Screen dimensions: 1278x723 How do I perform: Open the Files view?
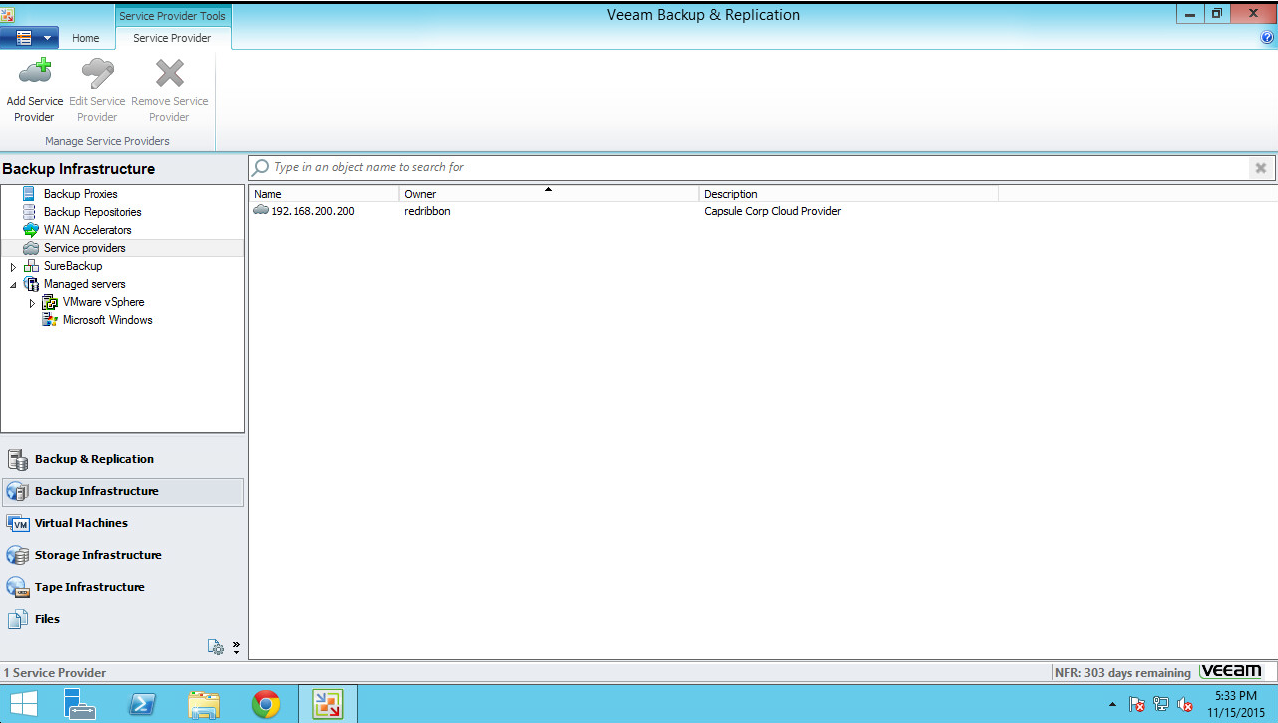[122, 619]
